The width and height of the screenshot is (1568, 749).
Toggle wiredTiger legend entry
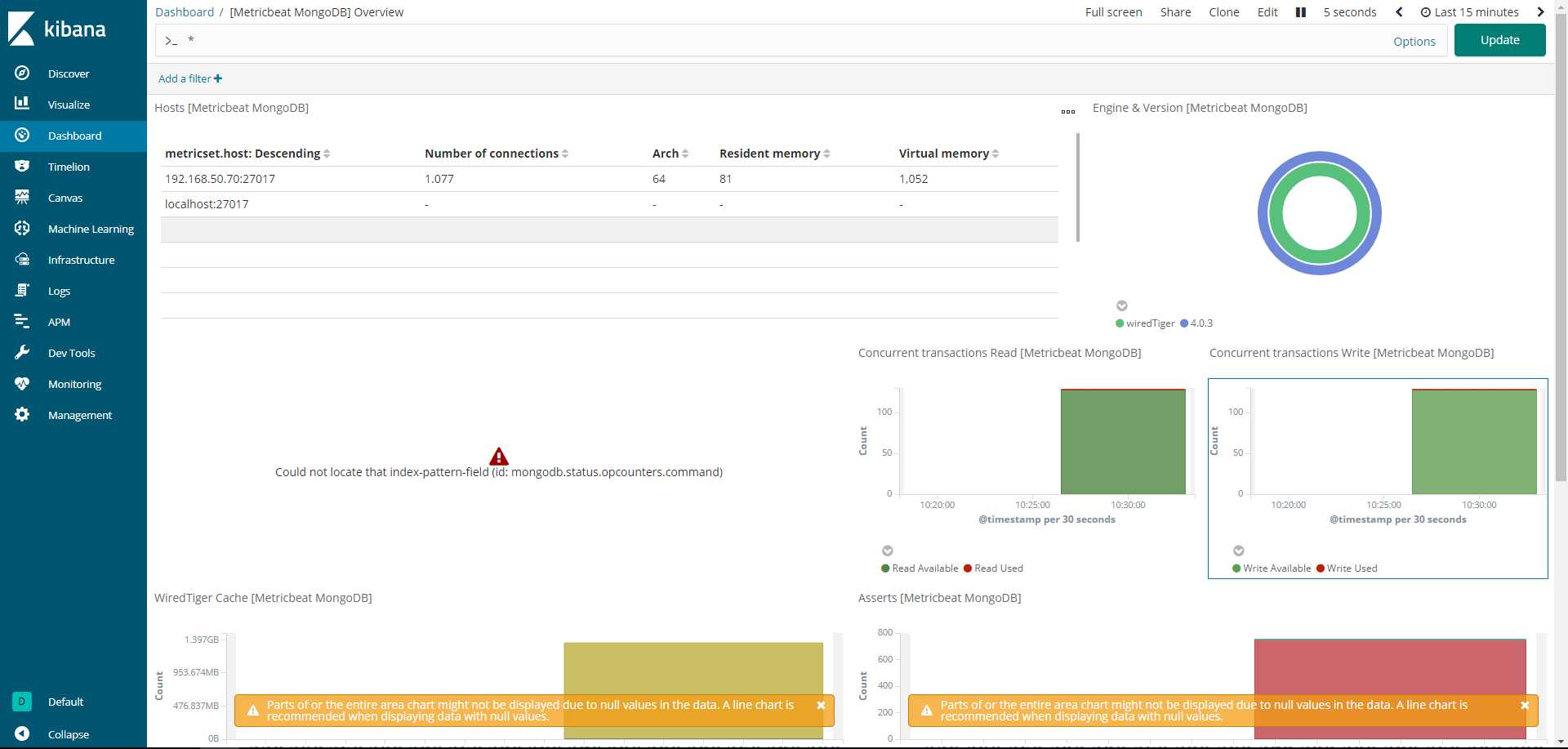pyautogui.click(x=1145, y=323)
